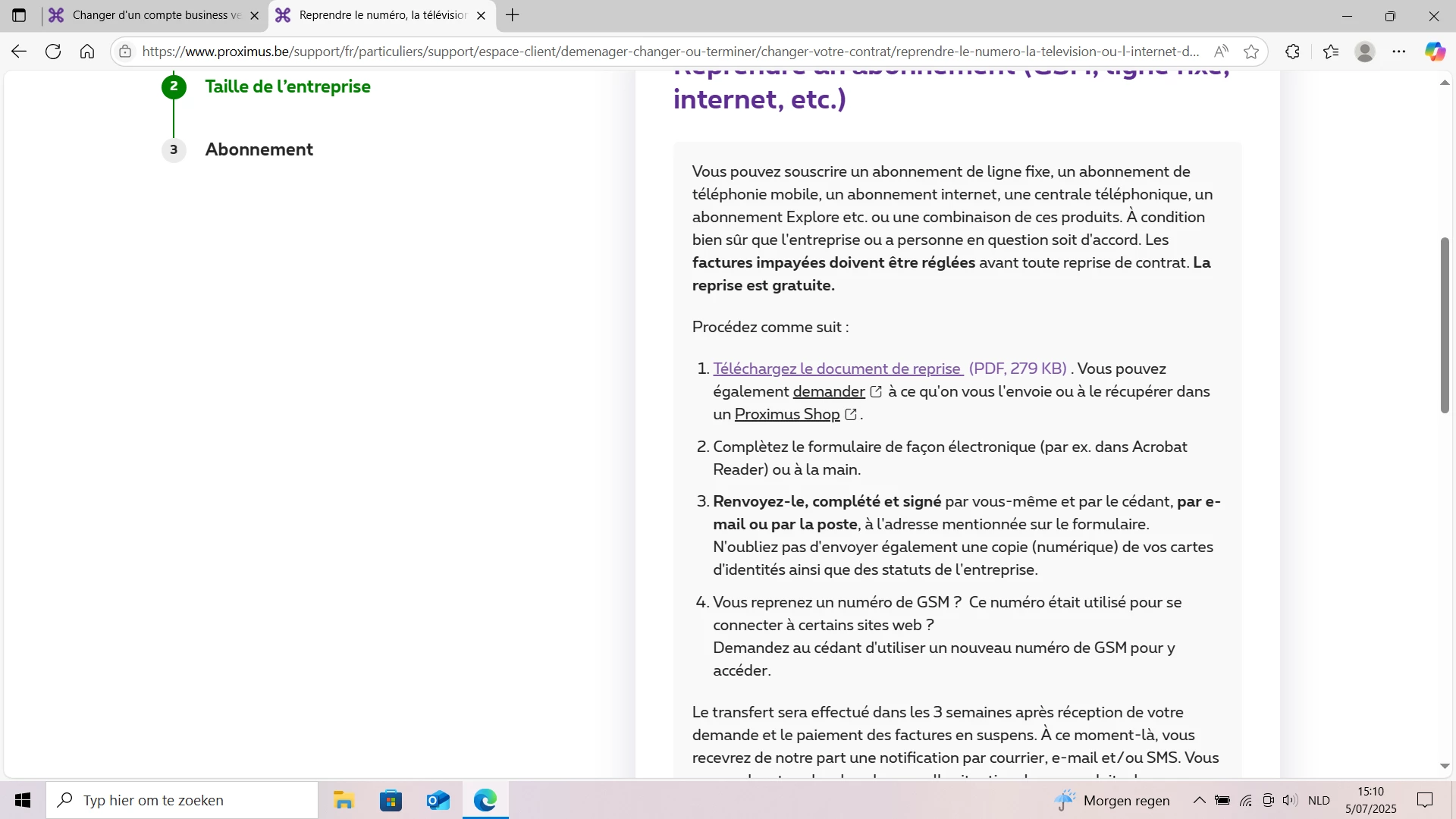Activate the Read aloud icon

[1221, 52]
